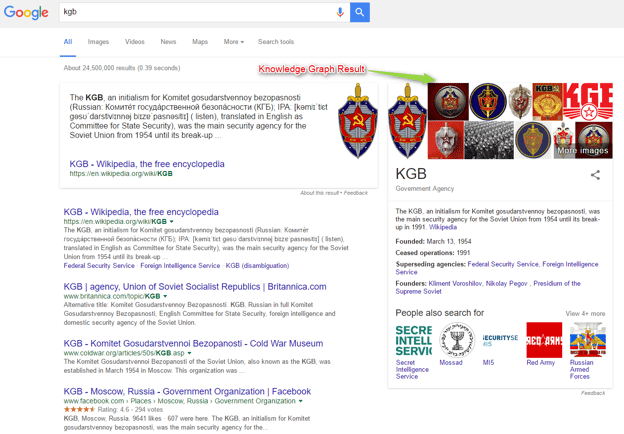Viewport: 624px width, 434px height.
Task: Expand dropdown arrow next to facebook.com URL
Action: [x=300, y=401]
